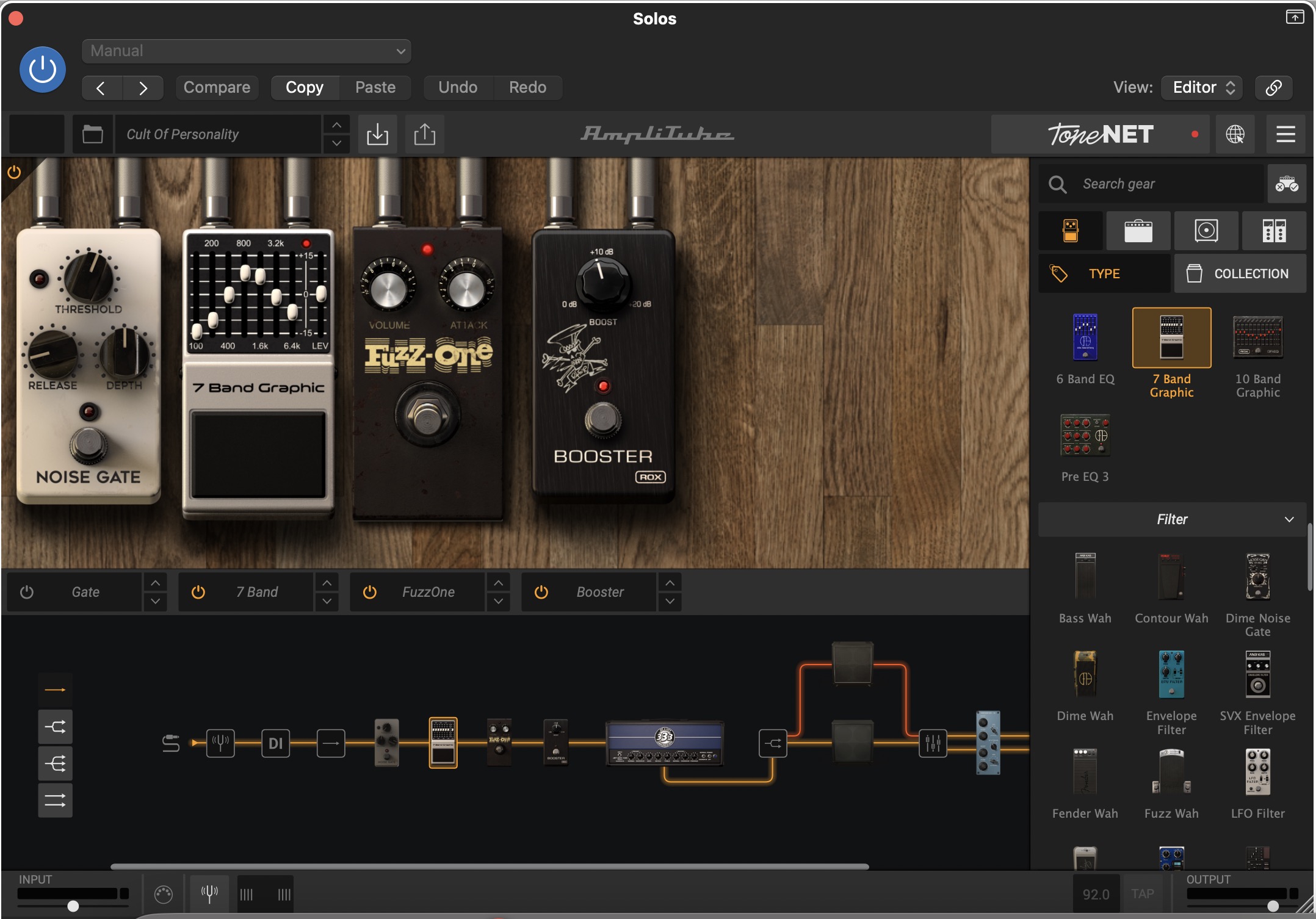Click the Search gear field
The height and width of the screenshot is (919, 1316).
[x=1151, y=184]
